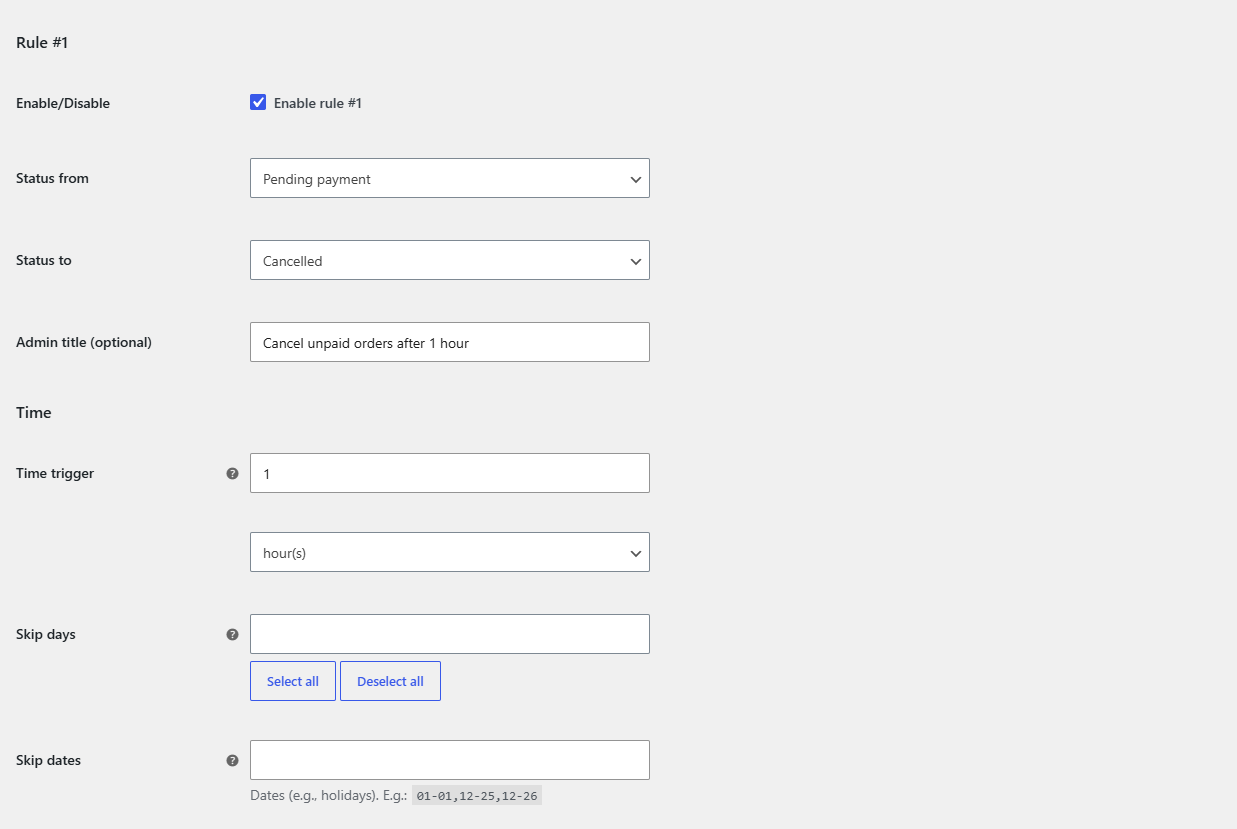Open the Status from dropdown
This screenshot has height=829, width=1237.
pyautogui.click(x=450, y=178)
